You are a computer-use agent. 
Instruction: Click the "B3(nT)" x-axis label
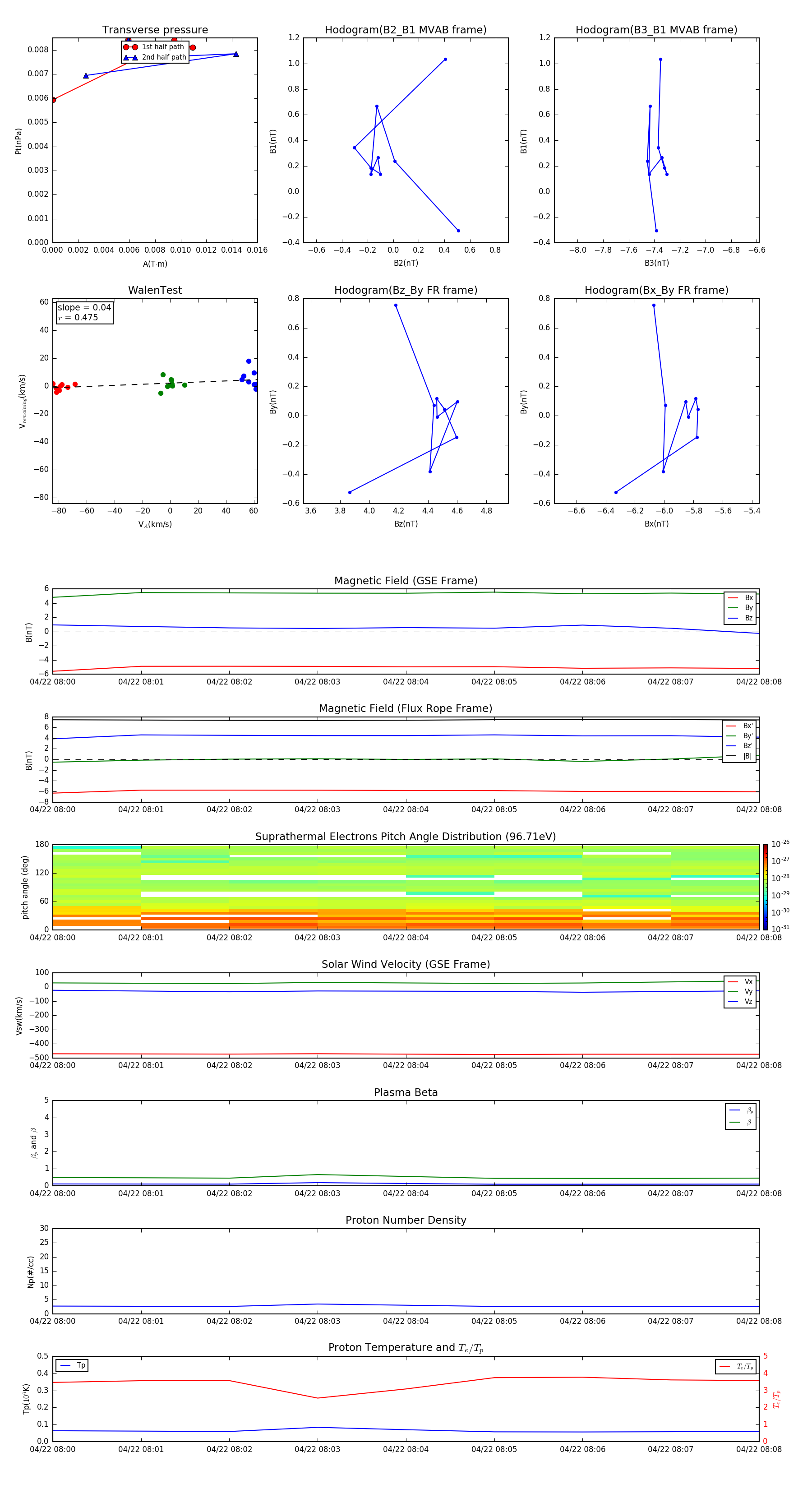pos(656,264)
